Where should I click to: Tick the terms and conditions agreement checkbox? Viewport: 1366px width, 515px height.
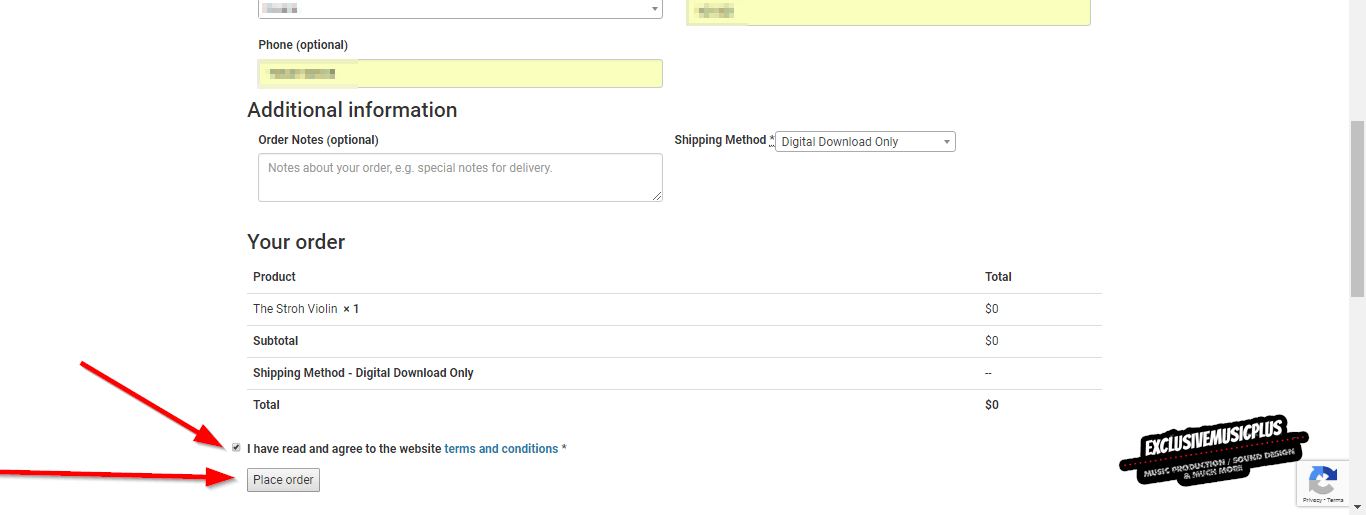point(236,448)
